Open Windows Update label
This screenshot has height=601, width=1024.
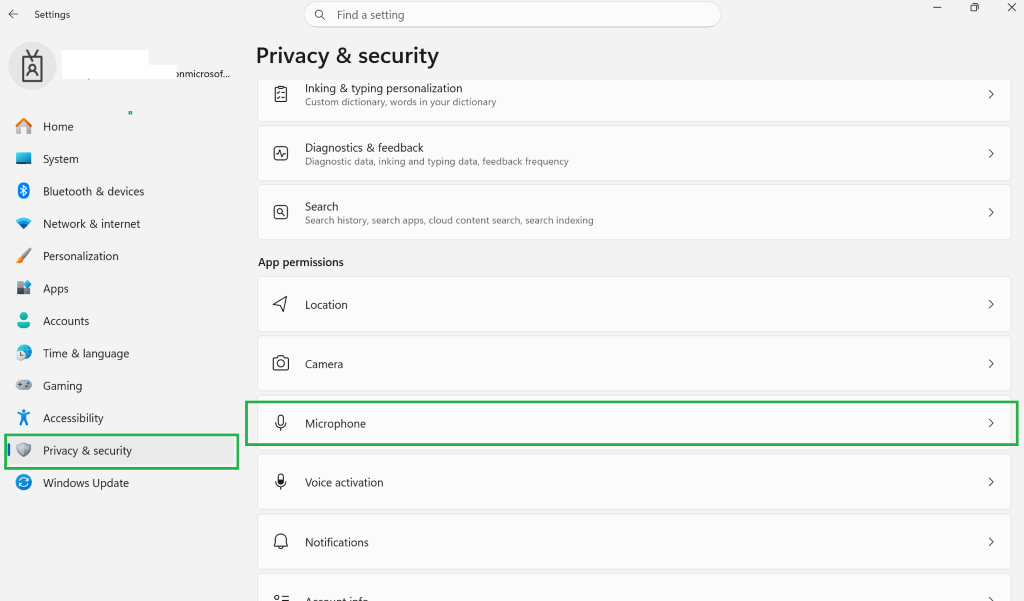[x=86, y=483]
